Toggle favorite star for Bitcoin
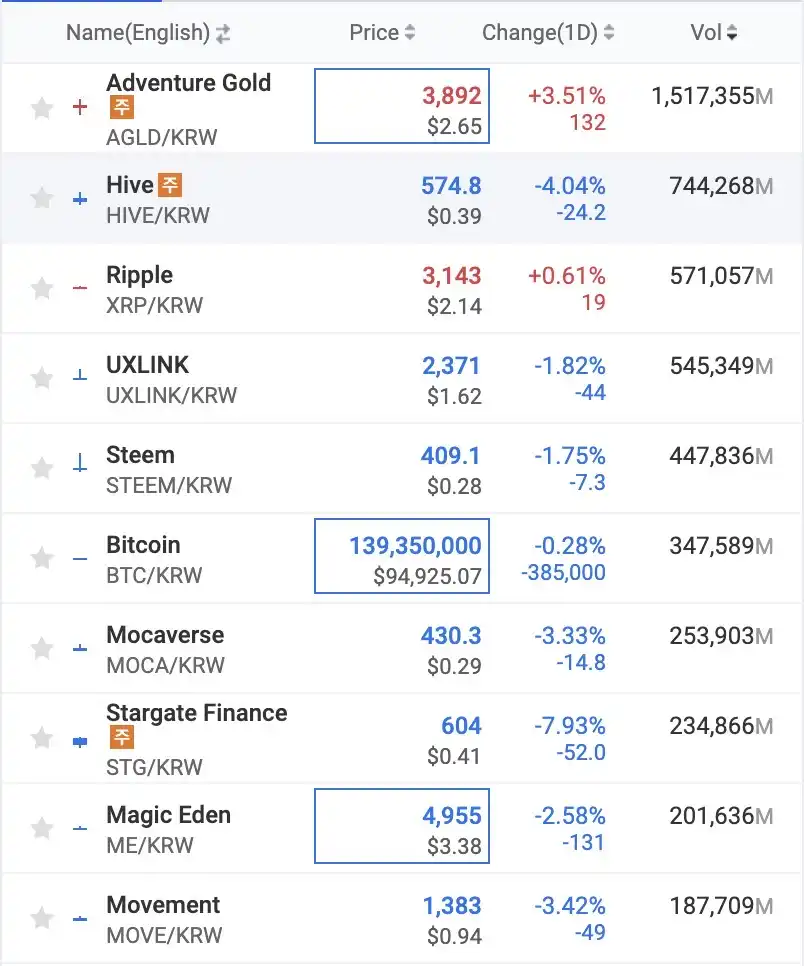 click(x=42, y=558)
